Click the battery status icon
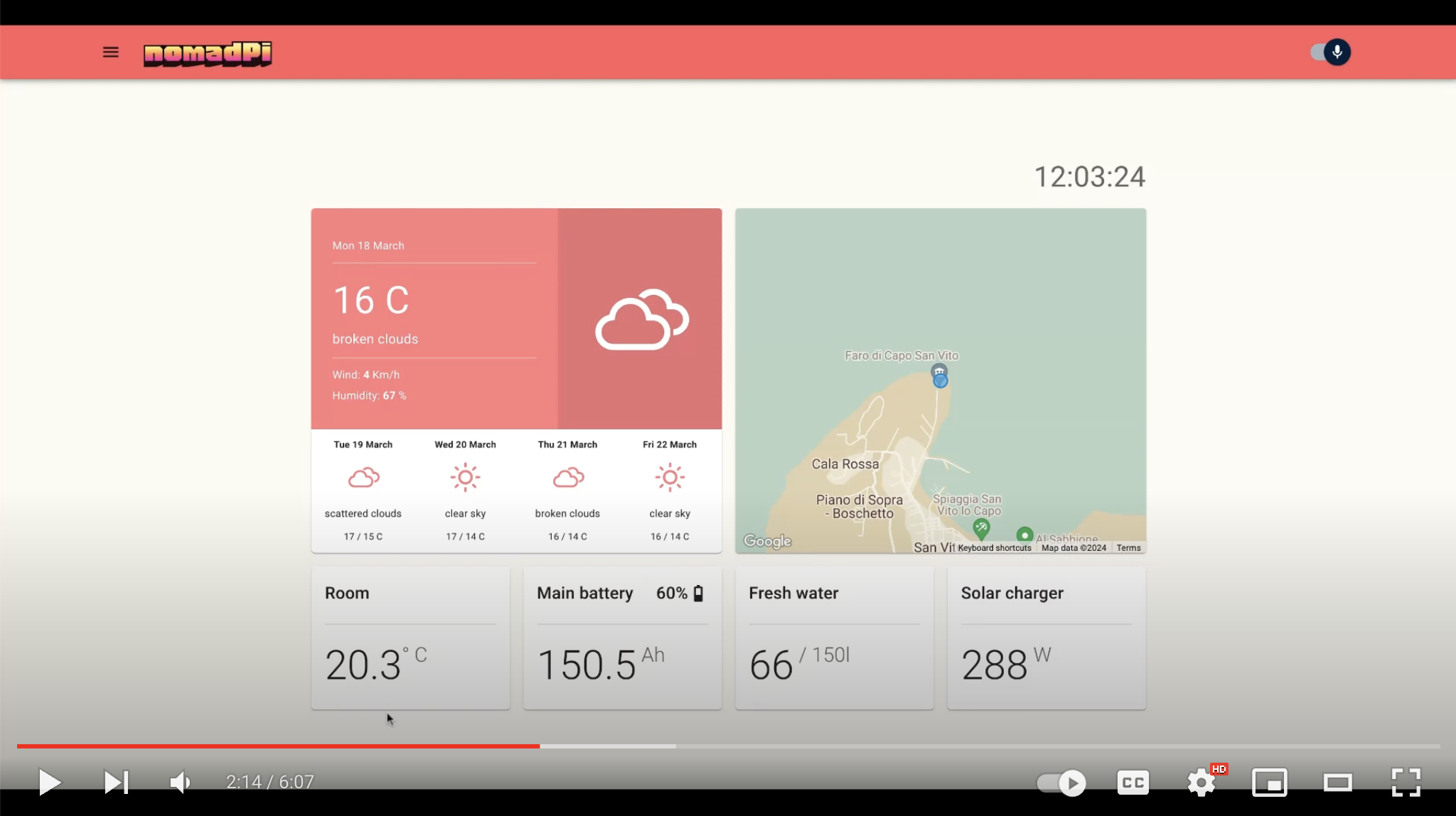Screen dimensions: 1456x816 (x=701, y=593)
